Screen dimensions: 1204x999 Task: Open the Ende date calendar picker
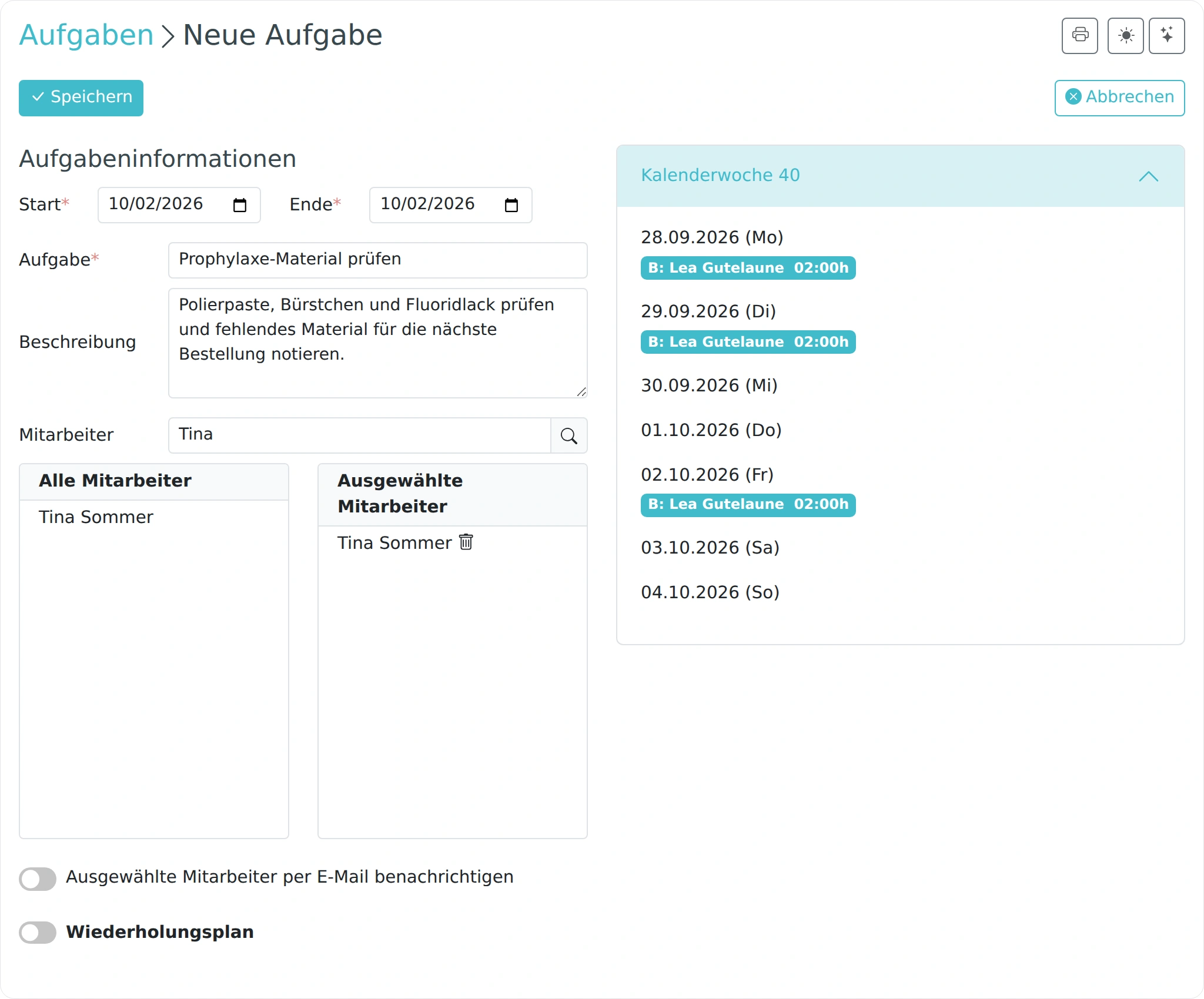point(511,205)
